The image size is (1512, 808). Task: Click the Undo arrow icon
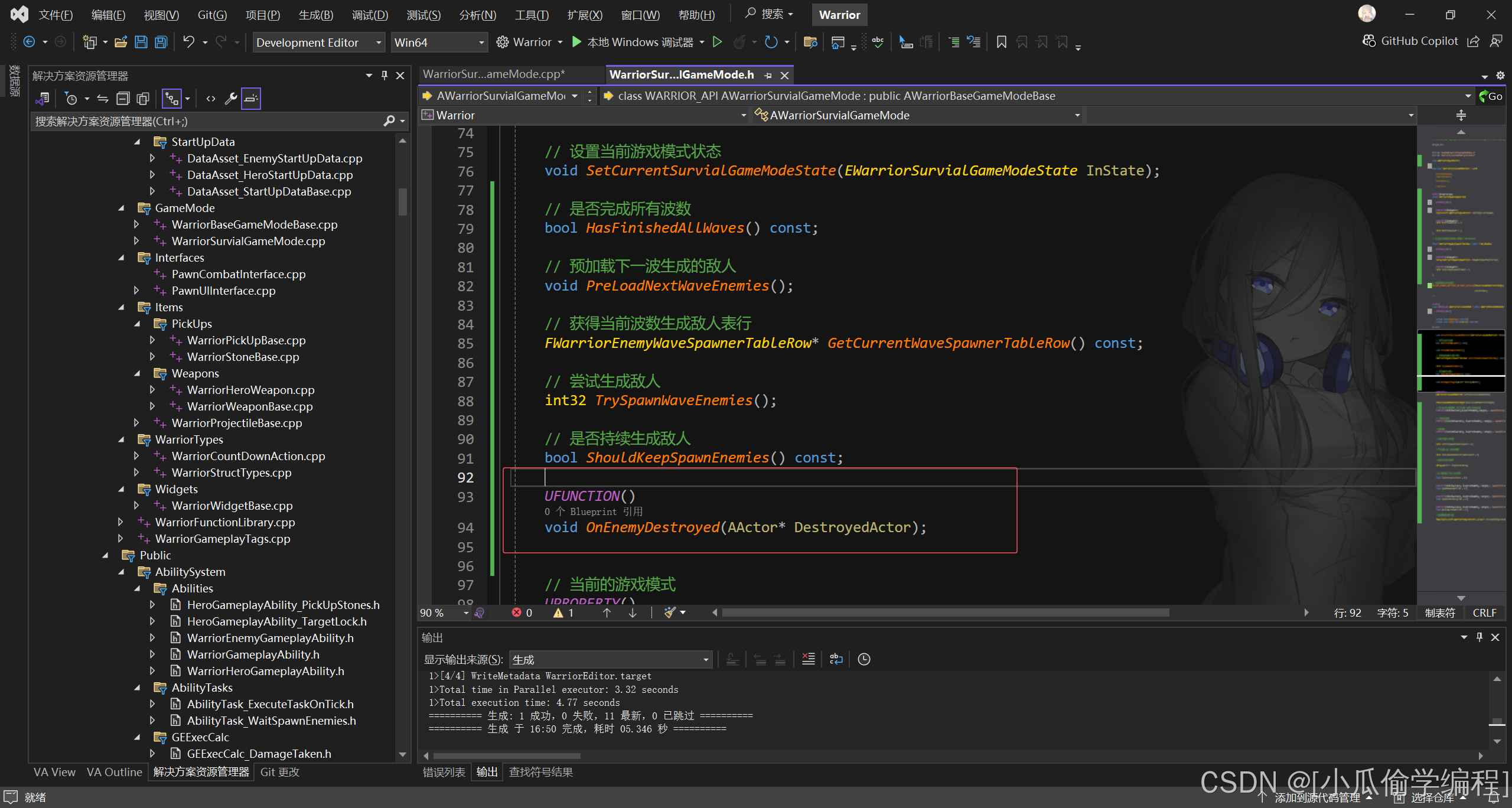coord(188,42)
